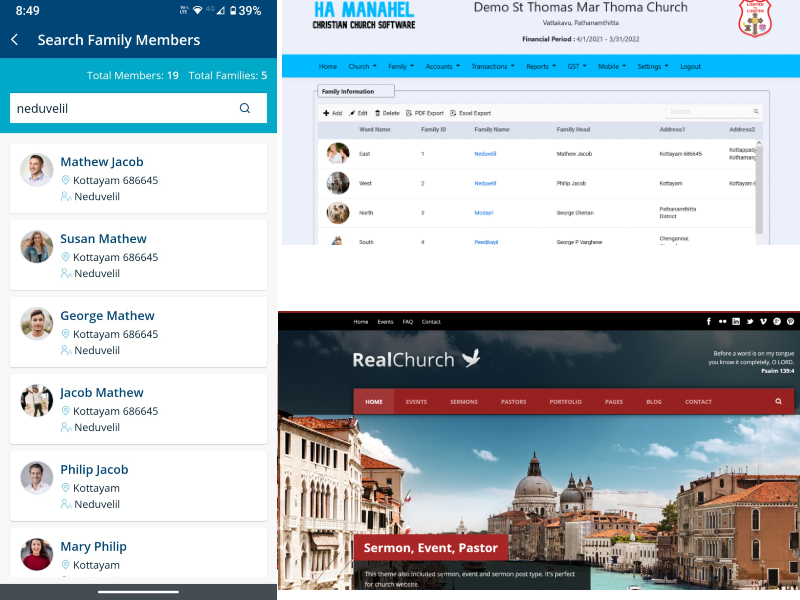The width and height of the screenshot is (800, 600).
Task: Open search via RealChurch navbar magnifier icon
Action: 778,401
